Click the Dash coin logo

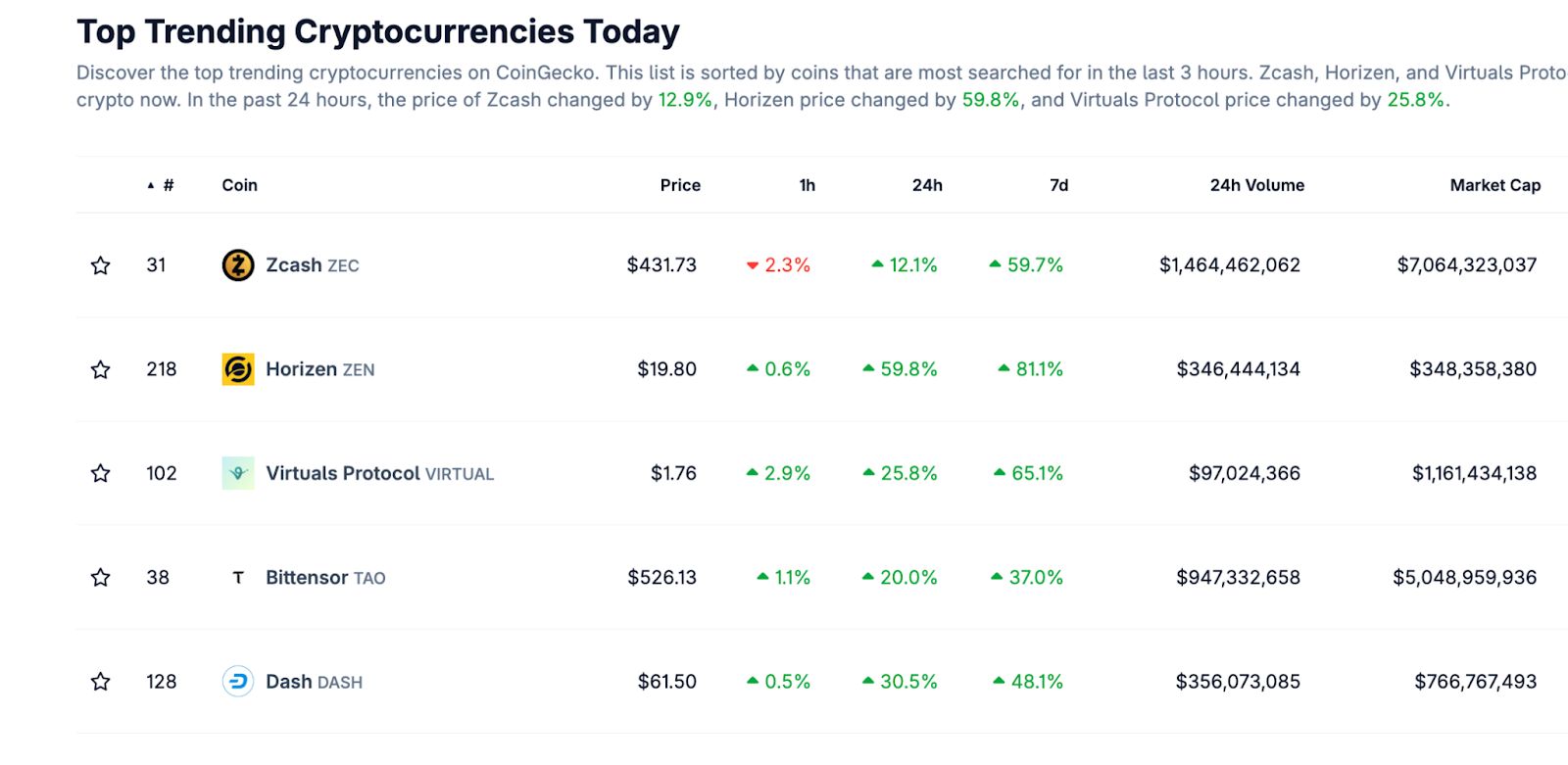[238, 681]
